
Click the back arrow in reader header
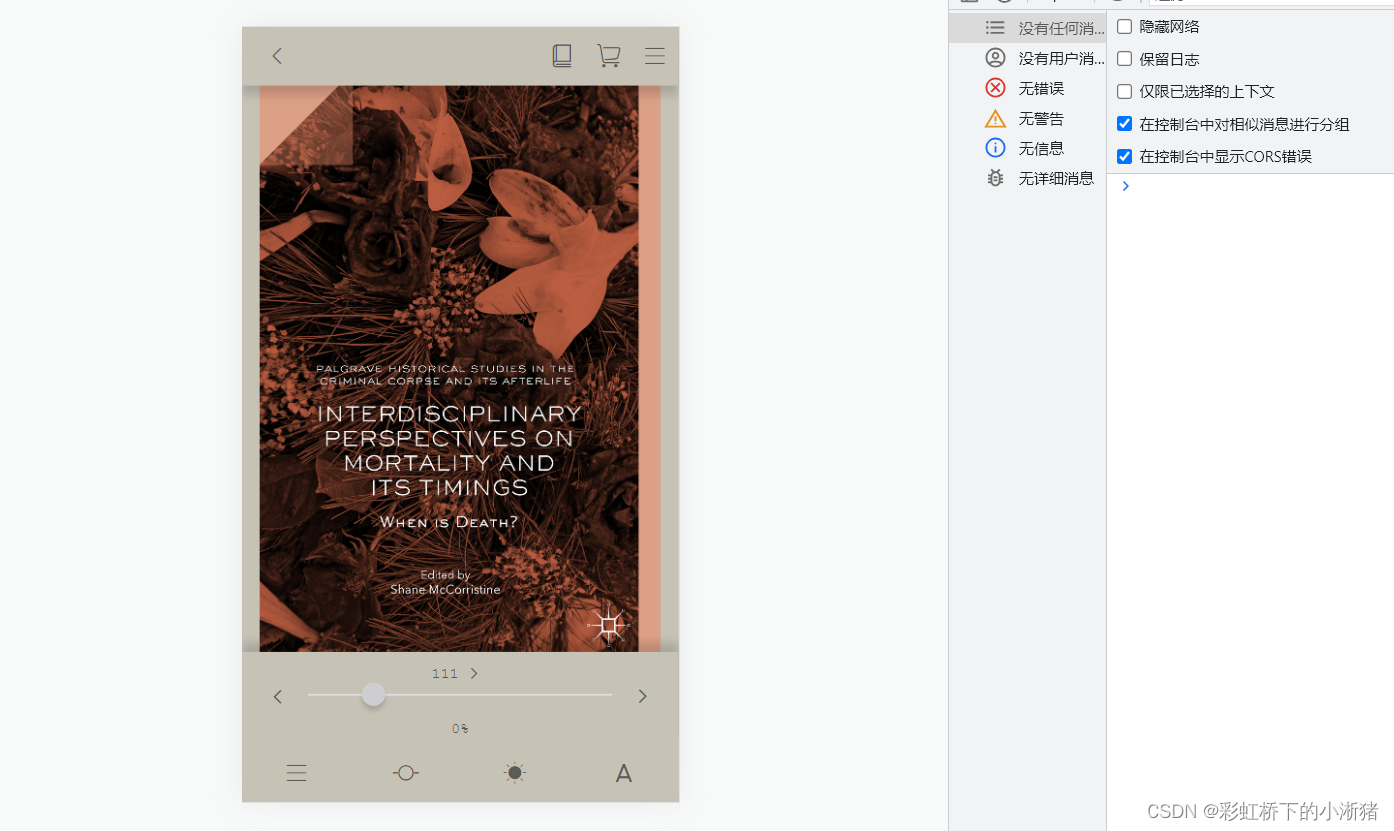click(x=277, y=56)
